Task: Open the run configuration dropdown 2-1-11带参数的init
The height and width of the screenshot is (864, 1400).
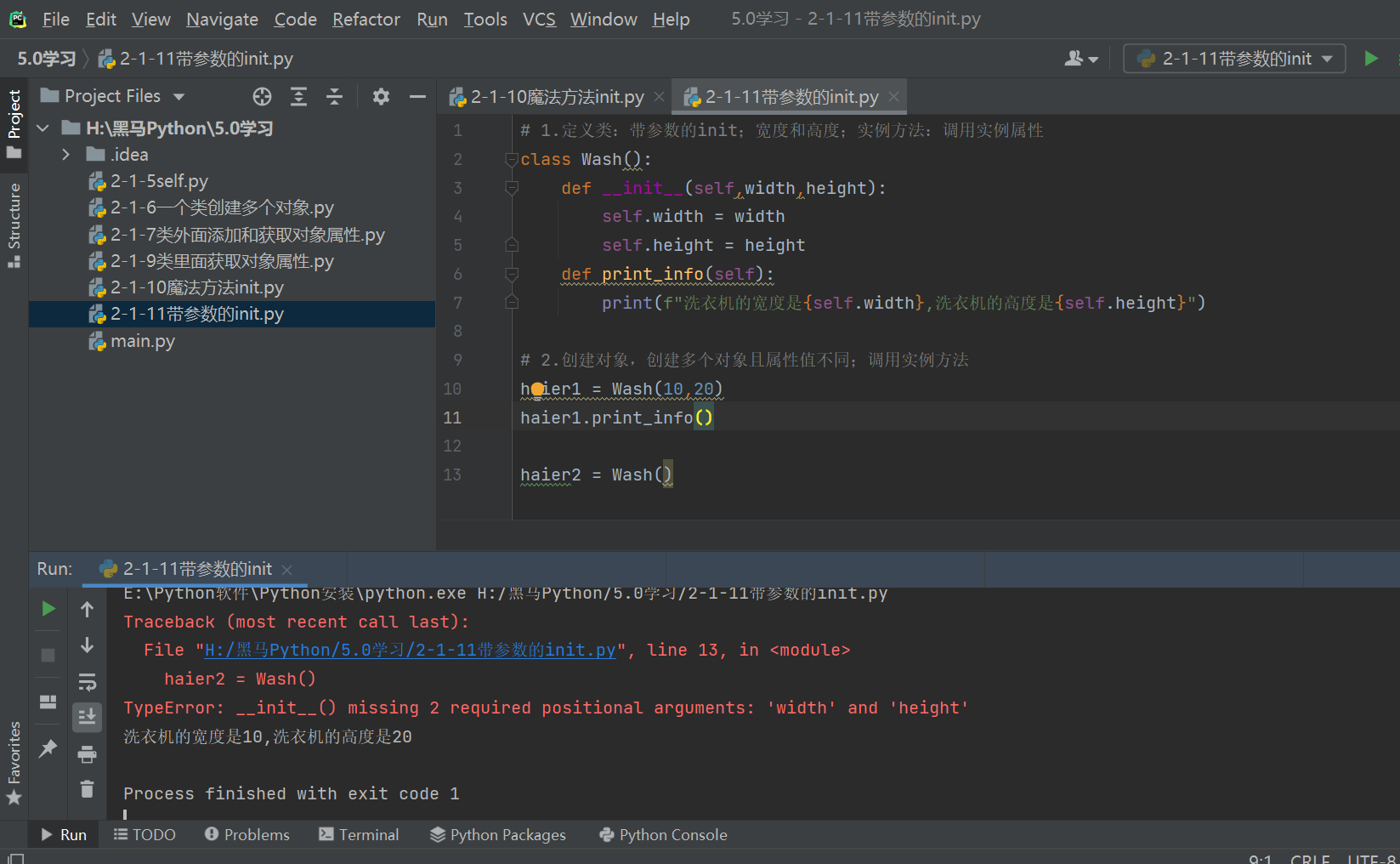Action: [x=1234, y=58]
